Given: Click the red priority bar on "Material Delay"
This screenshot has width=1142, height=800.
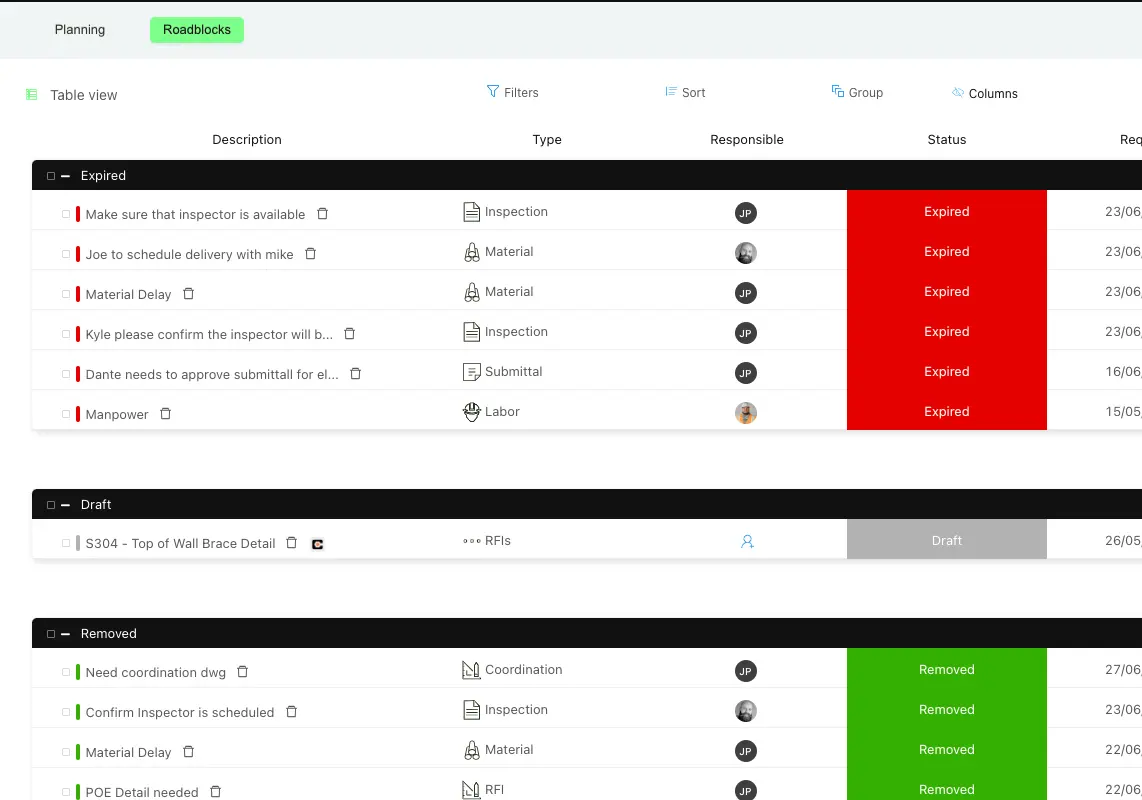Looking at the screenshot, I should (78, 293).
